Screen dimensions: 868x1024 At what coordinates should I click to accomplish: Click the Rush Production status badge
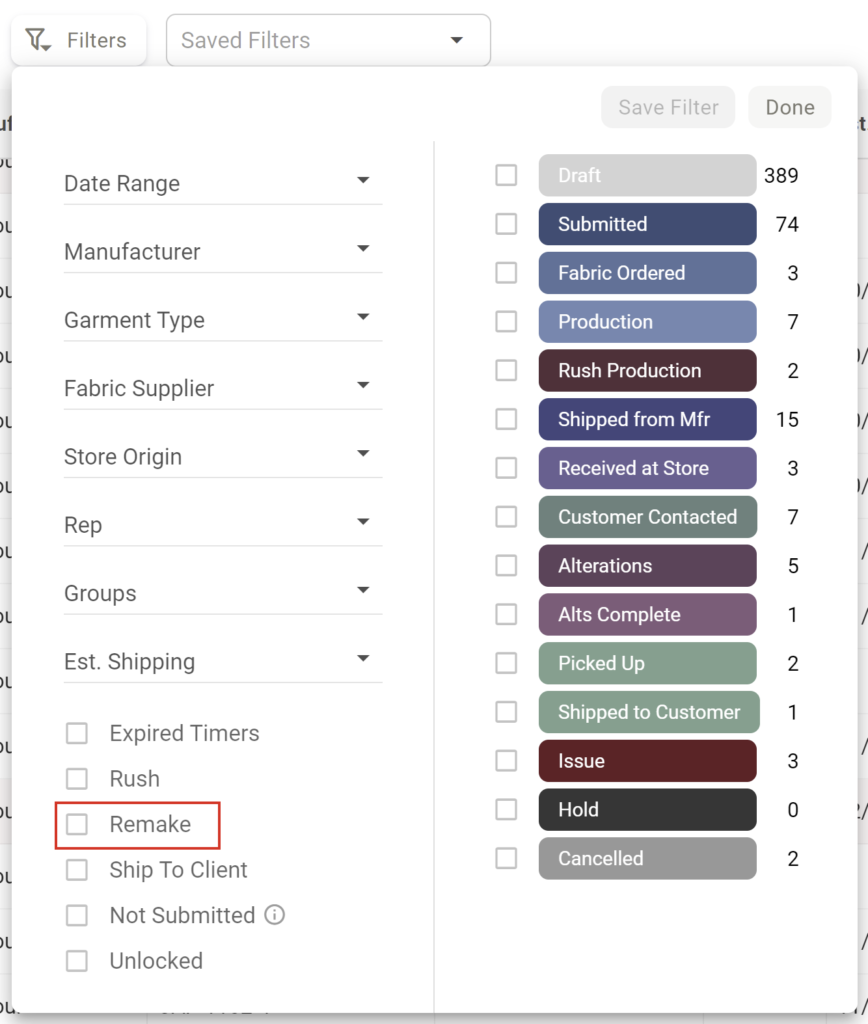pos(647,370)
